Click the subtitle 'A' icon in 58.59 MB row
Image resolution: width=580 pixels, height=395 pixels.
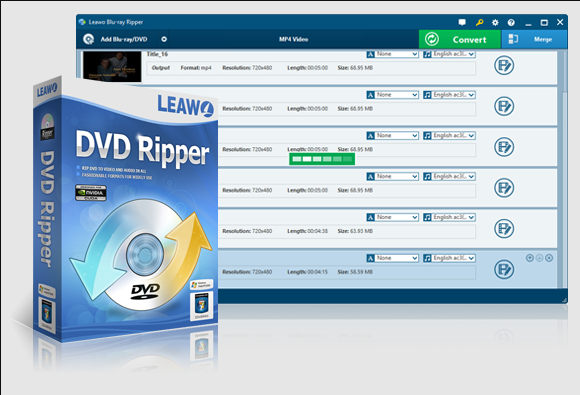pyautogui.click(x=370, y=258)
